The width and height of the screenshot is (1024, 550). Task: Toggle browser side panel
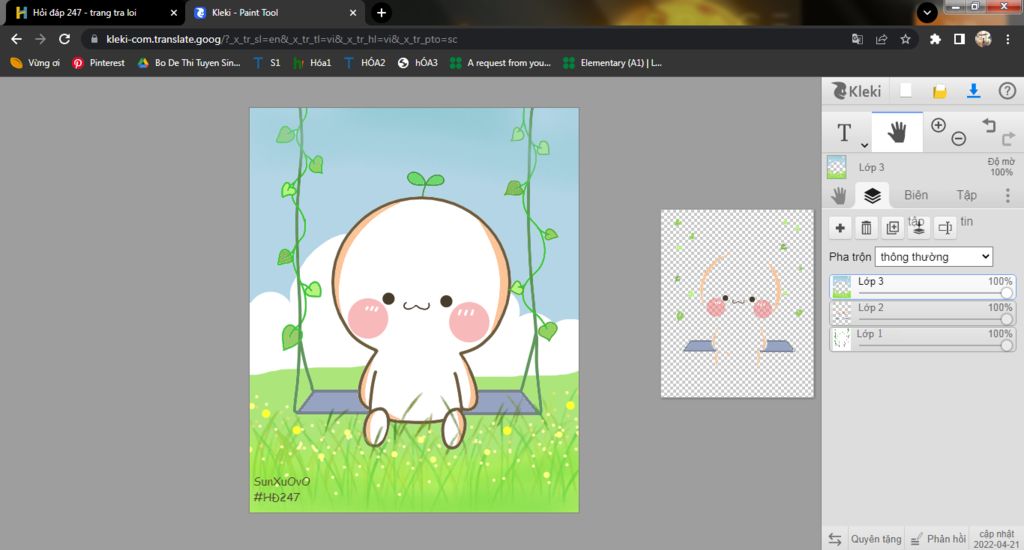point(959,39)
